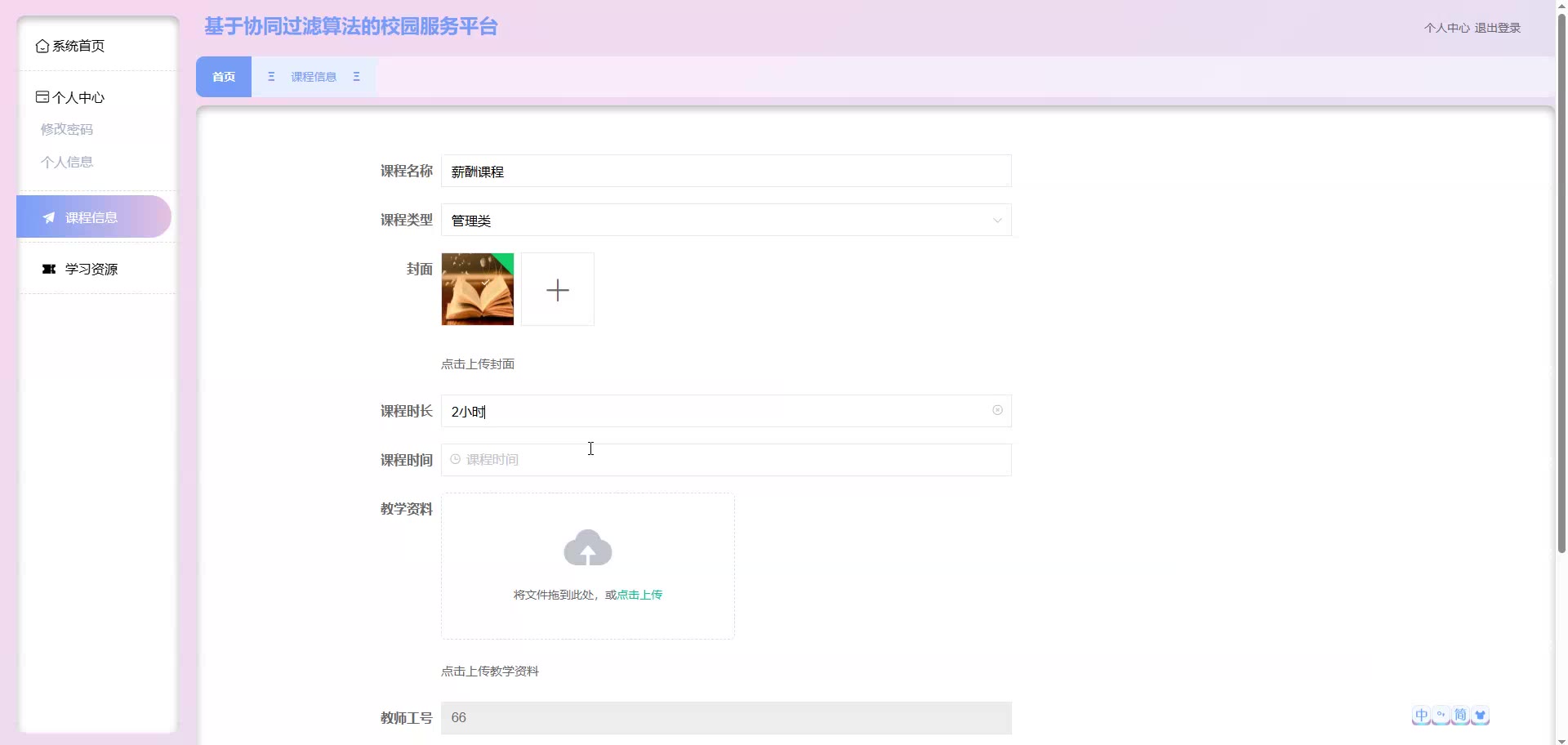1568x745 pixels.
Task: Open 个人信息 in the sidebar
Action: [x=67, y=163]
